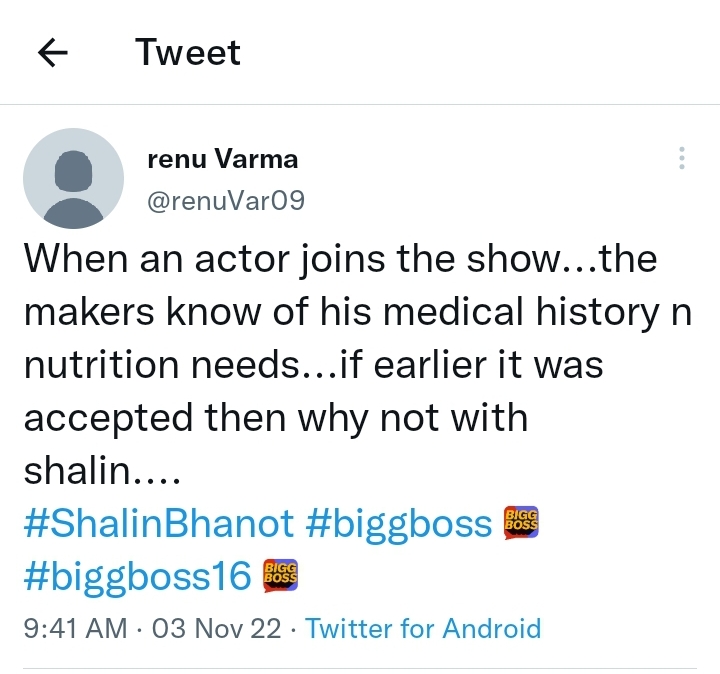
Task: Tap the Bigg Boss emoji after #biggboss16
Action: [x=281, y=575]
